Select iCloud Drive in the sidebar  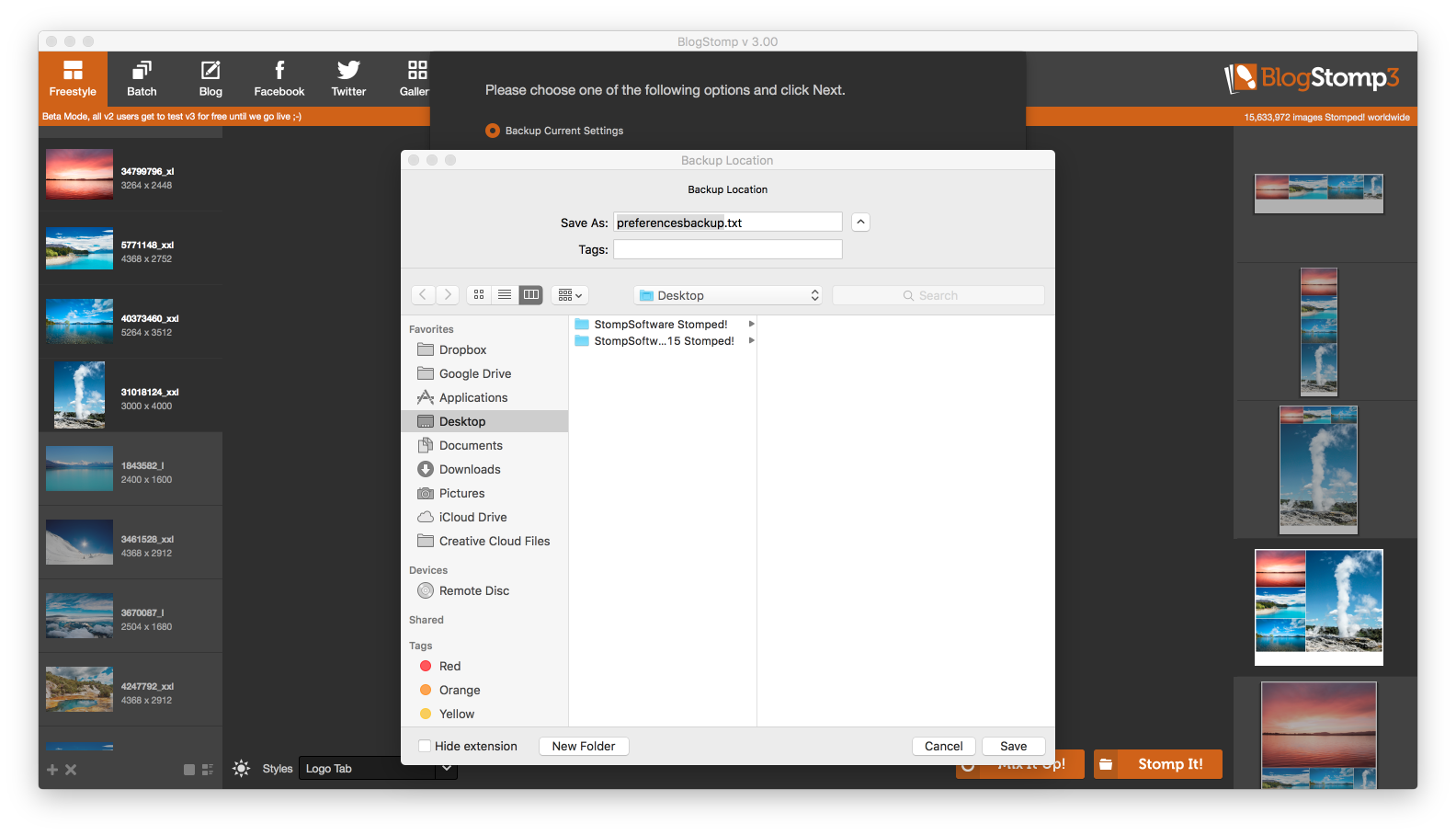tap(485, 517)
